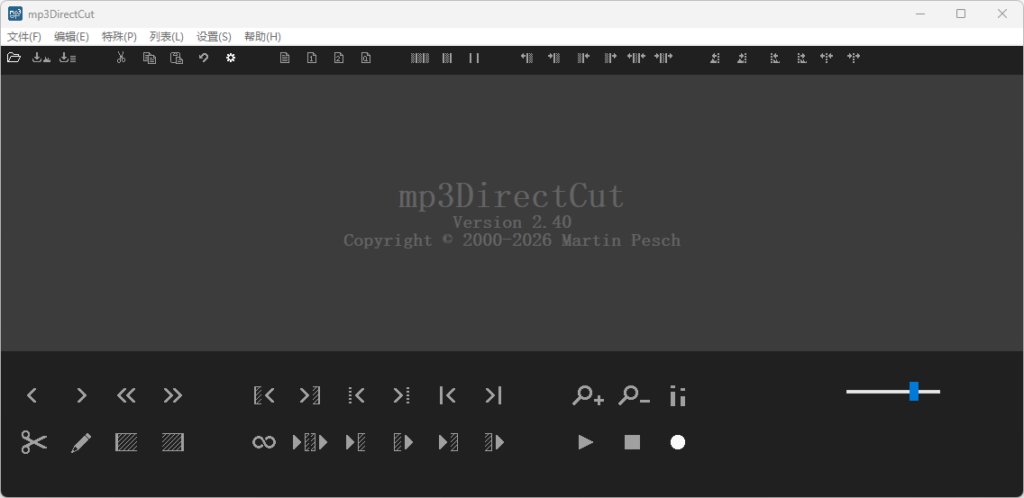This screenshot has width=1024, height=498.
Task: Click the undo curved arrow icon
Action: 204,58
